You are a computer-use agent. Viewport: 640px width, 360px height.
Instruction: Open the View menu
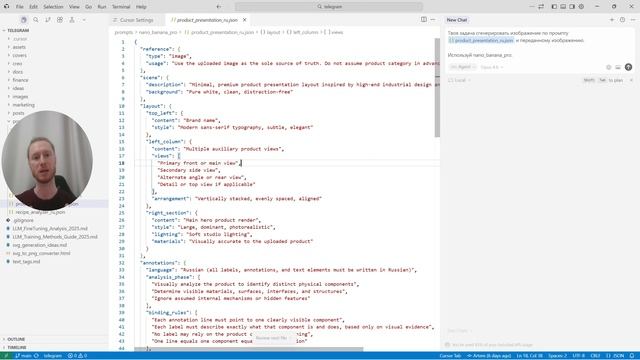click(74, 7)
